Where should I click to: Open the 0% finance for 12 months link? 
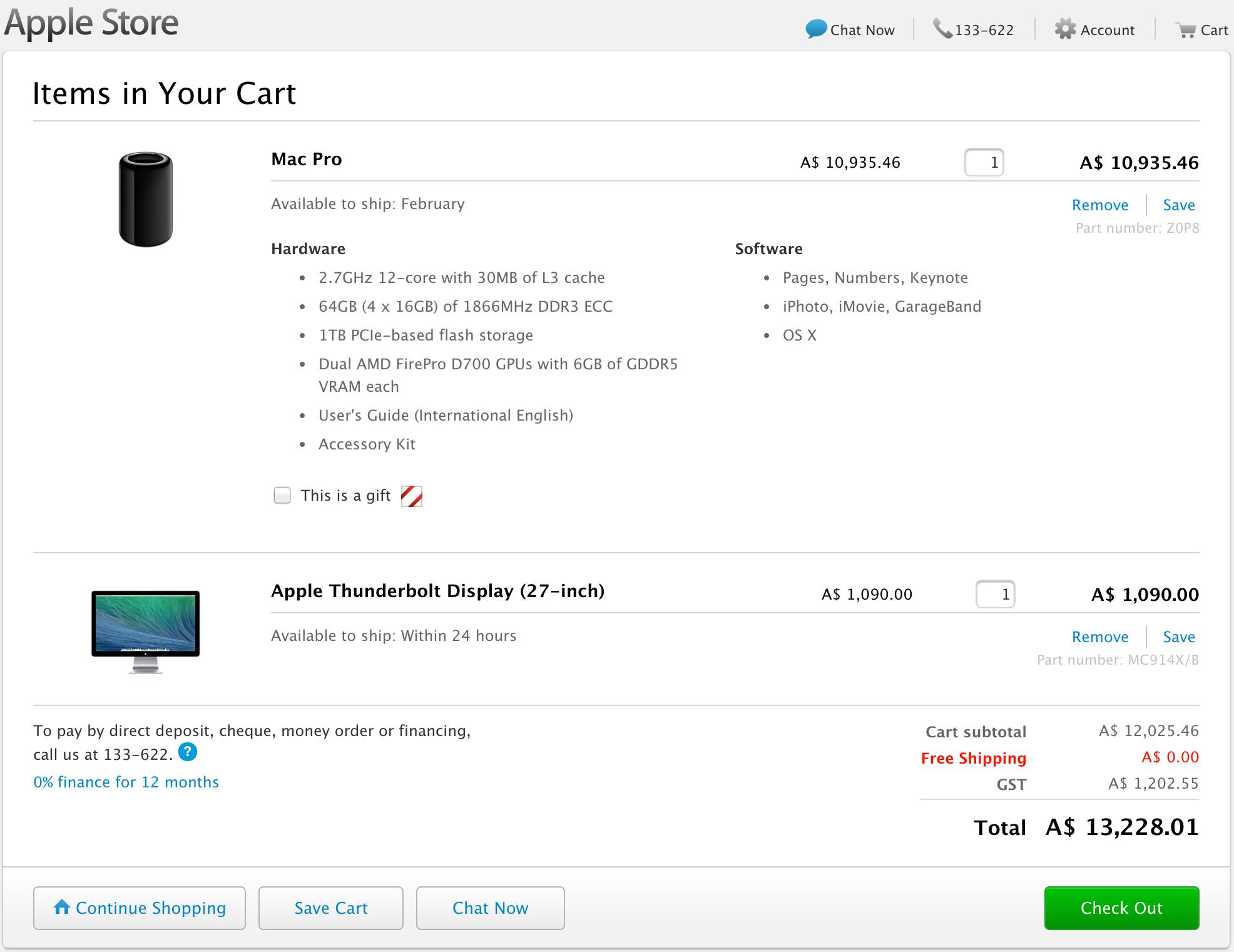point(126,782)
